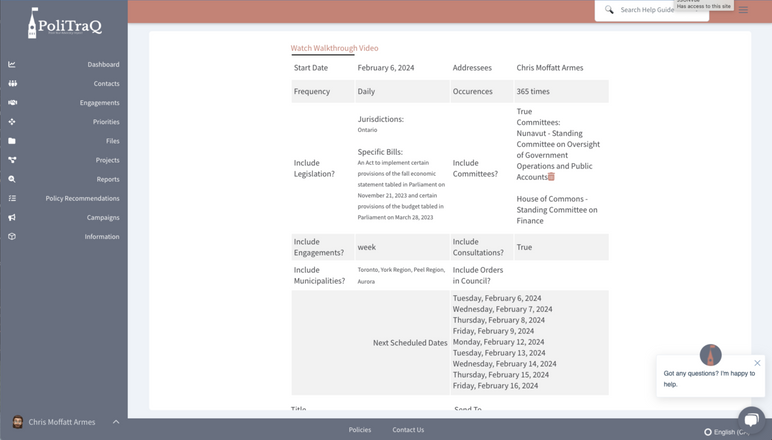Click the Search Help Guide field
The height and width of the screenshot is (440, 772).
coord(651,10)
